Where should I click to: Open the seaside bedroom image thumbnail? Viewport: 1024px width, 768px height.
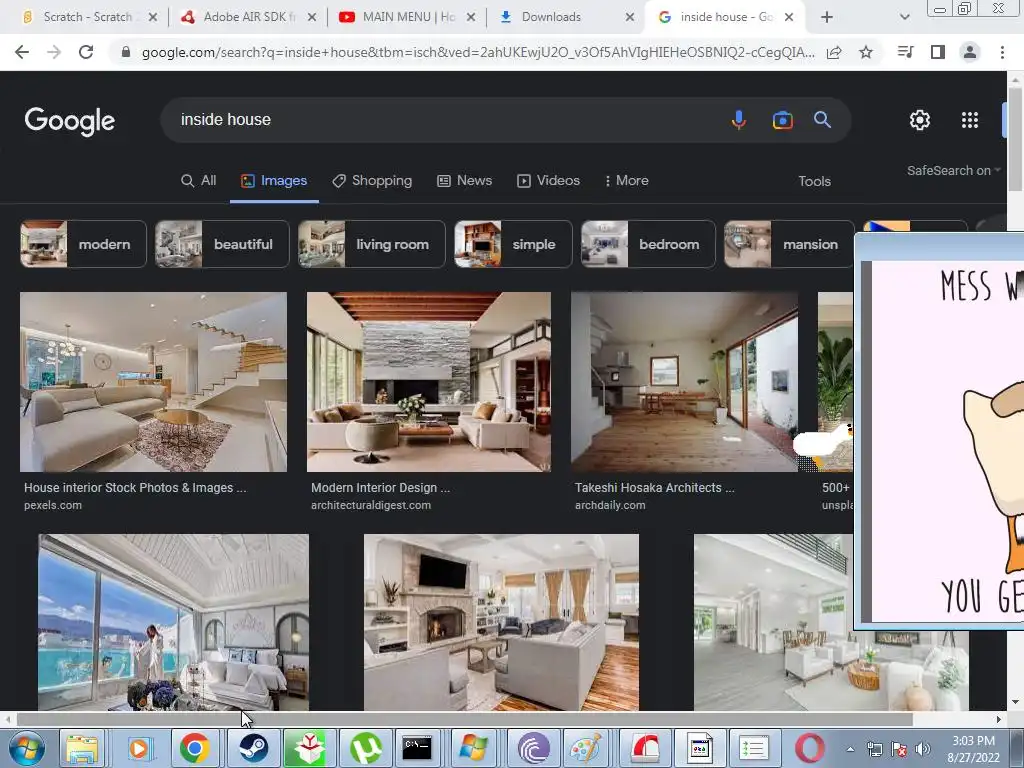[x=174, y=622]
